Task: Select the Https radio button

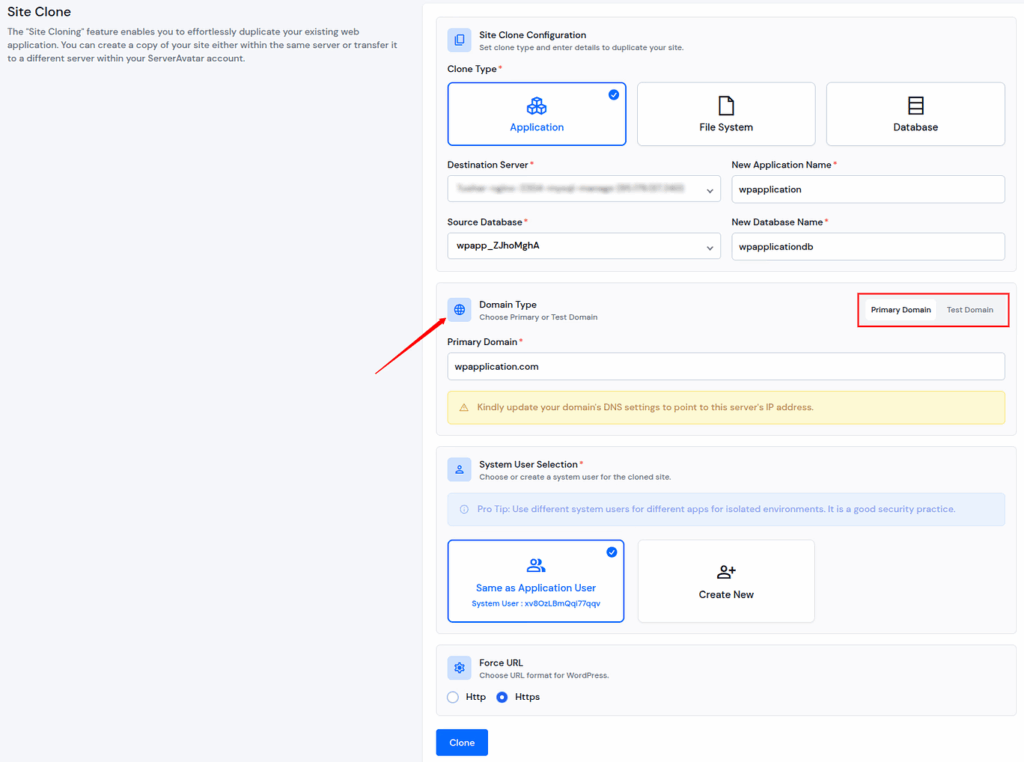Action: click(x=504, y=697)
